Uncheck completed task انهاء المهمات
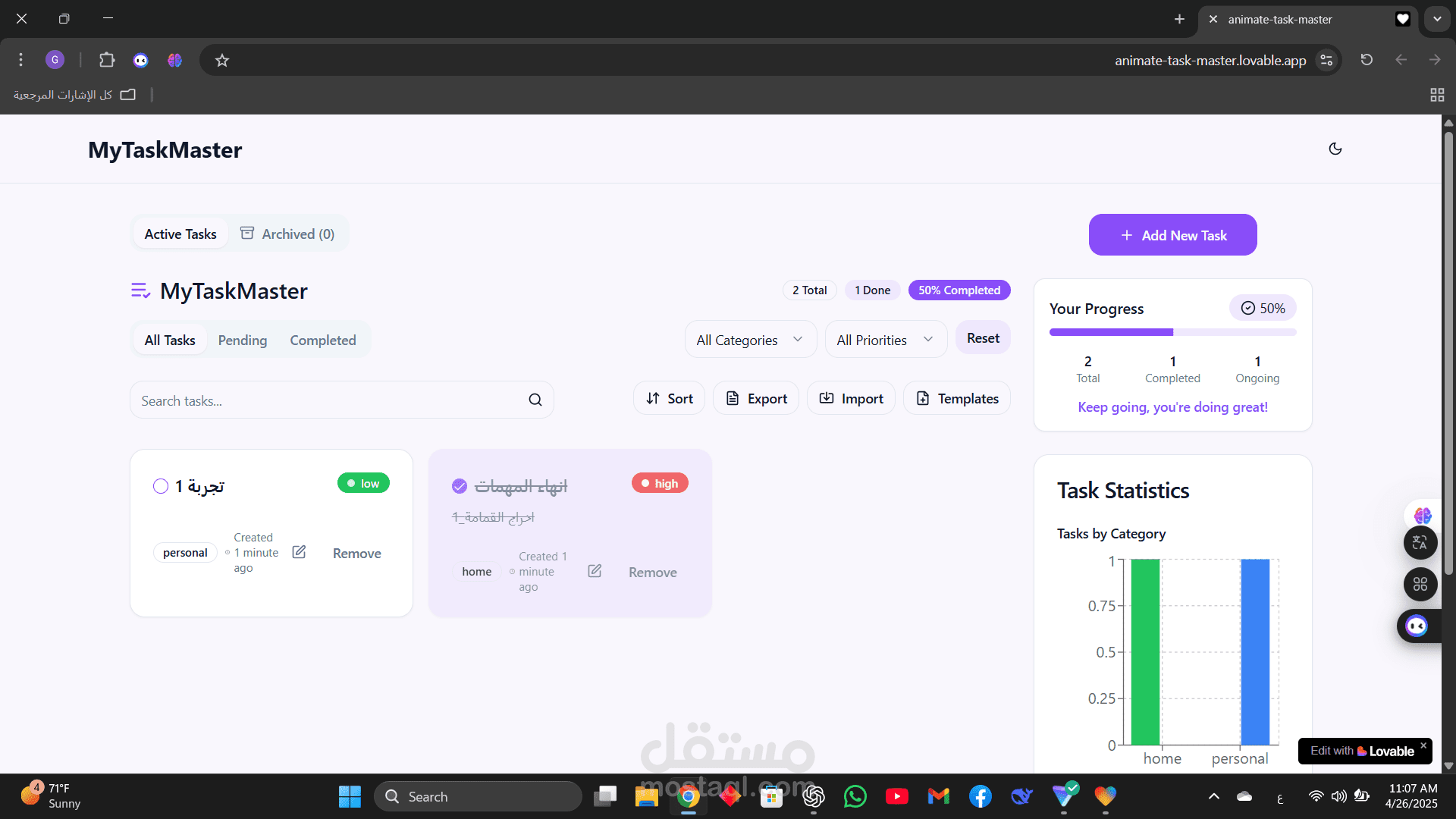The height and width of the screenshot is (819, 1456). (460, 486)
